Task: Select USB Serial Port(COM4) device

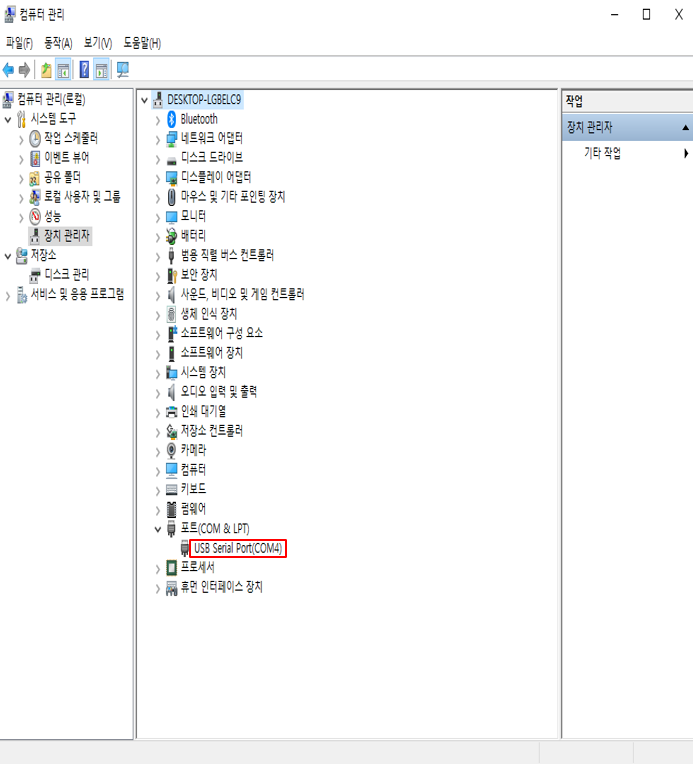Action: [238, 548]
